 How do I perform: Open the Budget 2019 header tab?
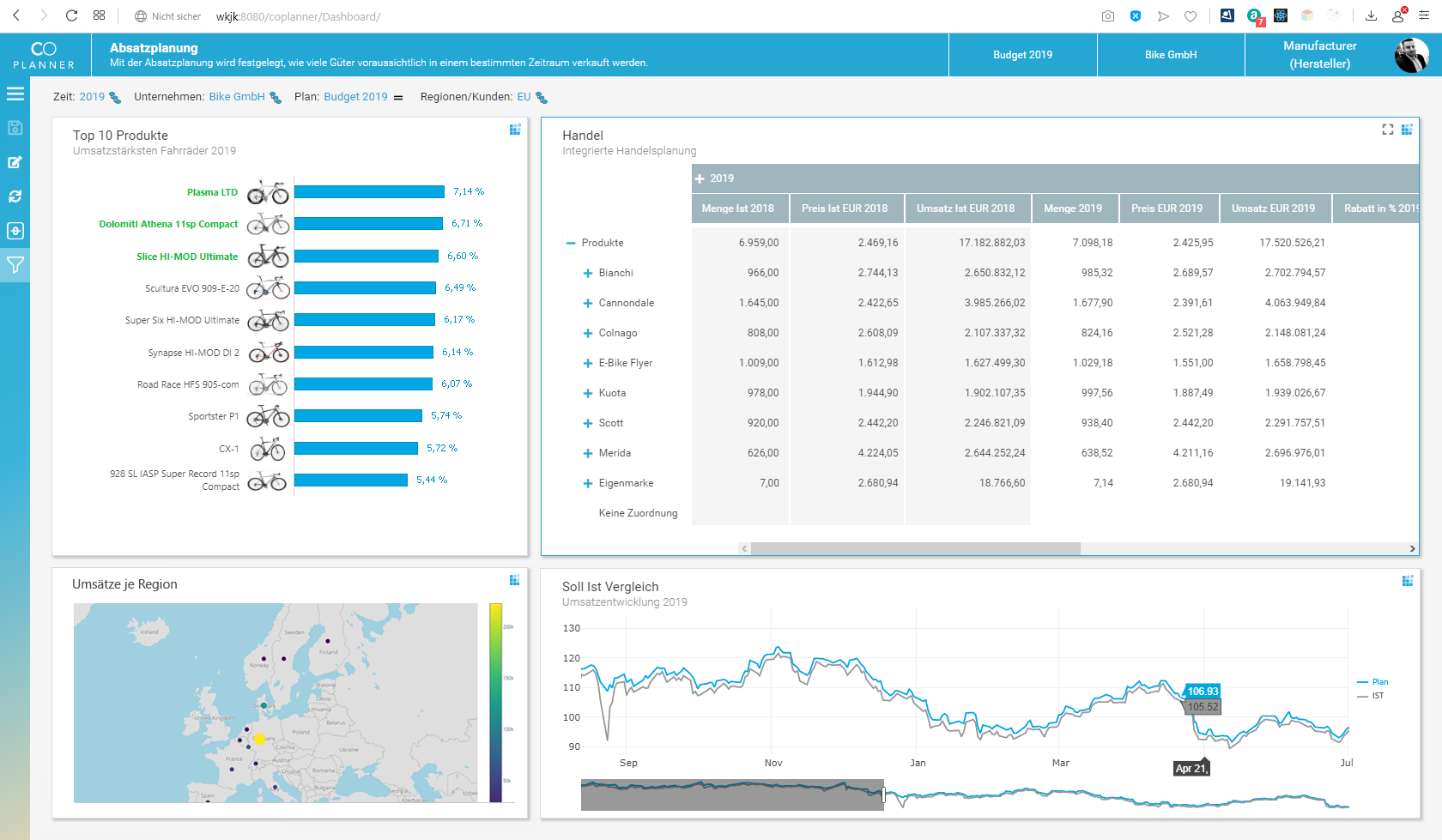(1021, 54)
